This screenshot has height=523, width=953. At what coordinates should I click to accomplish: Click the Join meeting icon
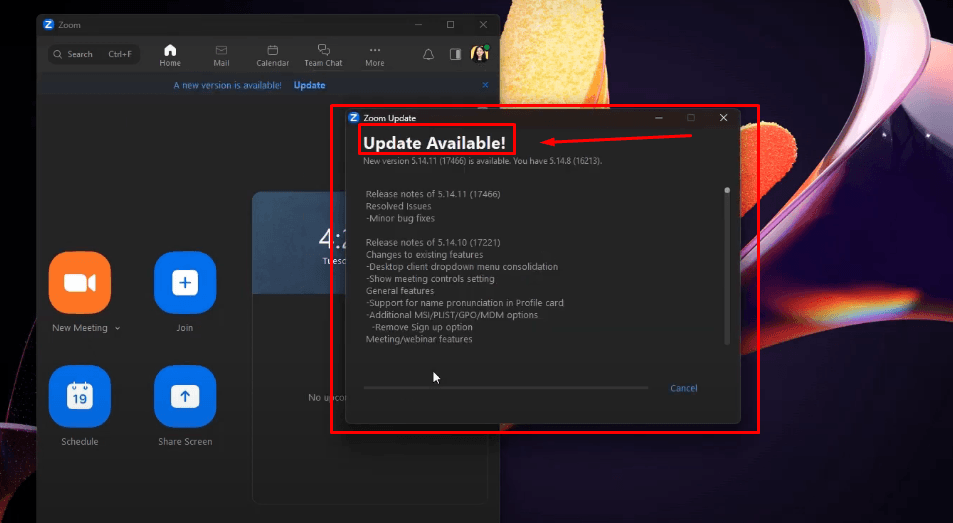tap(185, 282)
